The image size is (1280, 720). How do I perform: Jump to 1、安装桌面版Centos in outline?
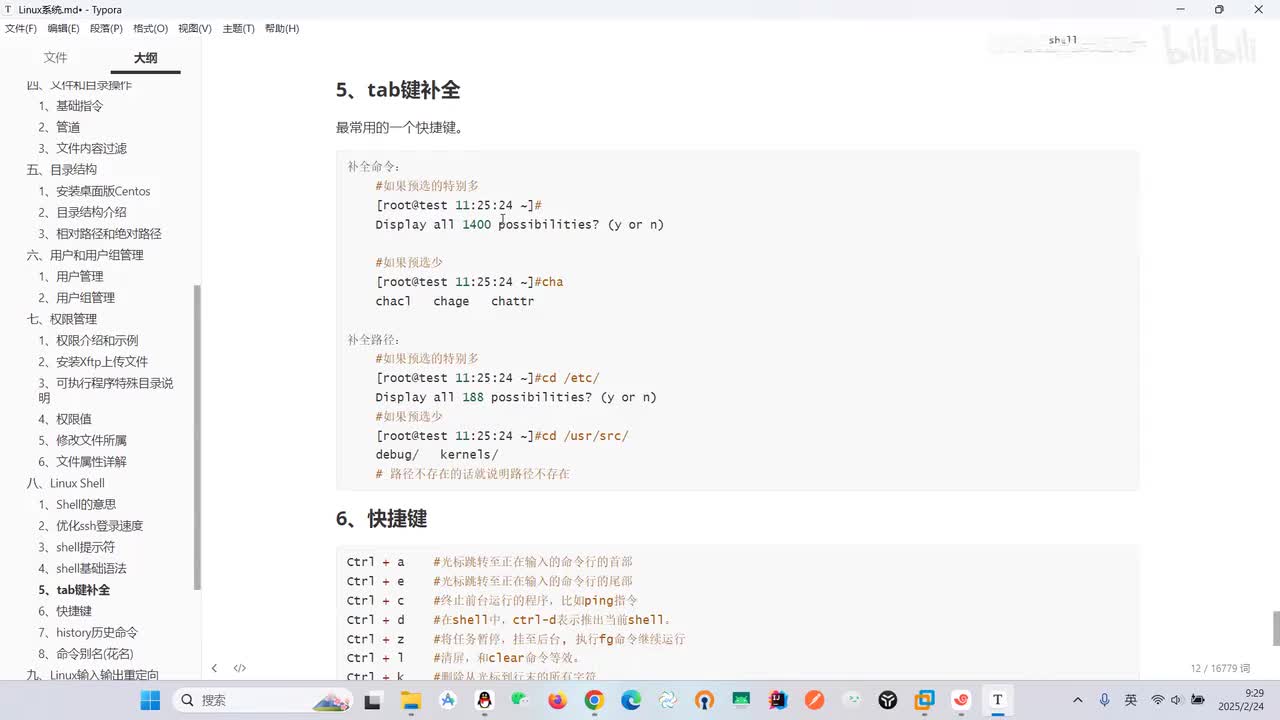click(x=95, y=191)
